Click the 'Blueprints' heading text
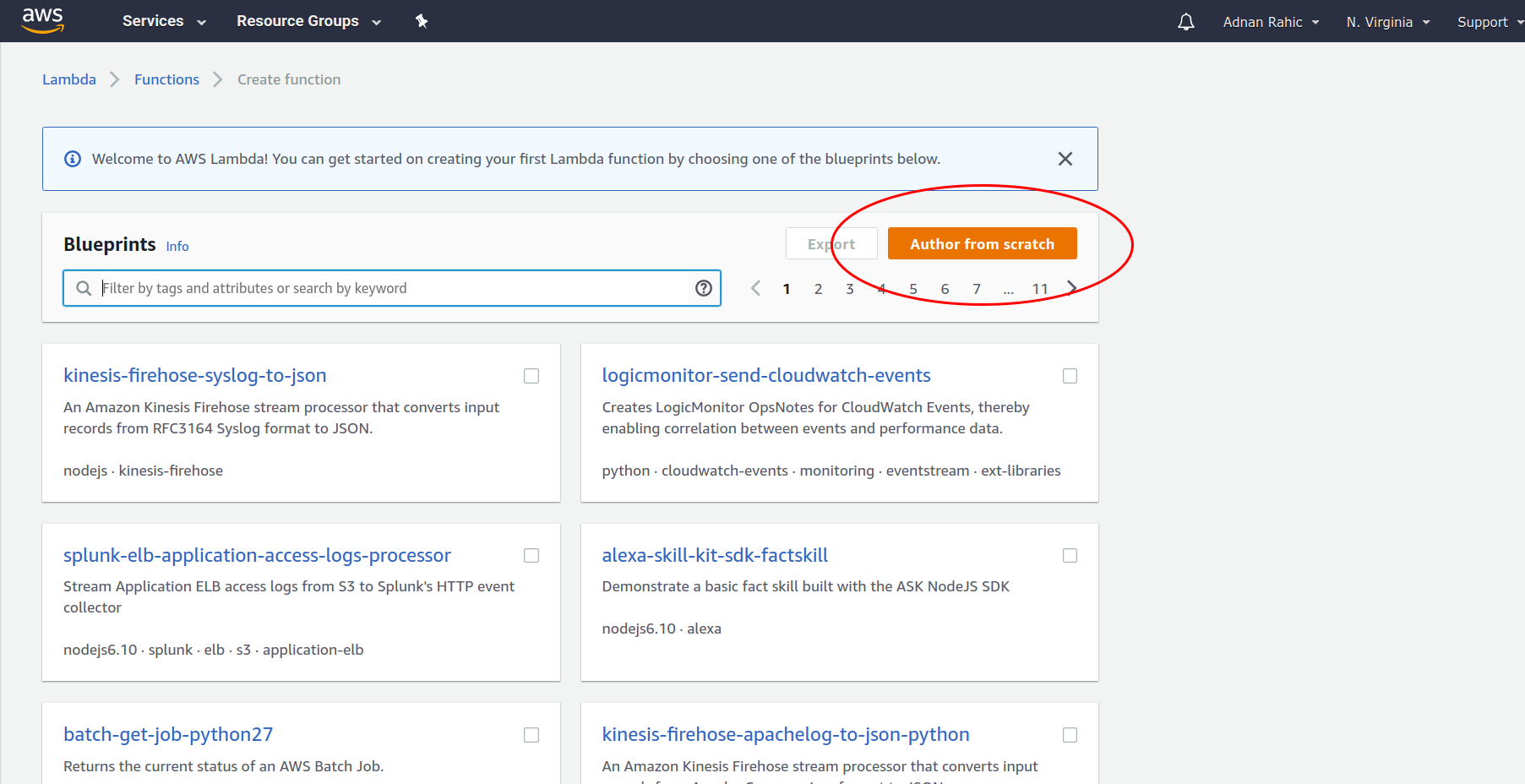Viewport: 1525px width, 784px height. pyautogui.click(x=110, y=244)
